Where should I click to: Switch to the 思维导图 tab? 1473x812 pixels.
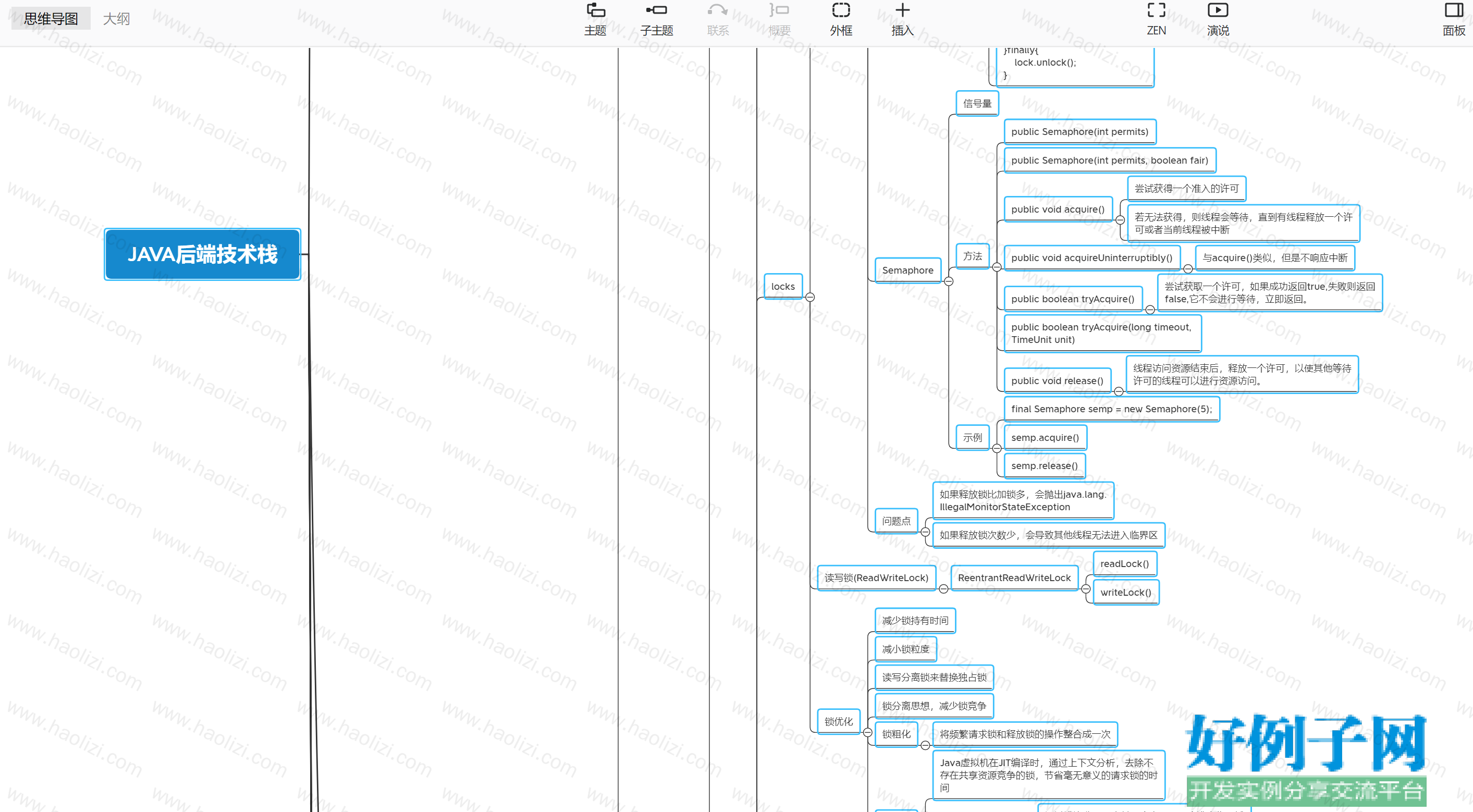(51, 18)
